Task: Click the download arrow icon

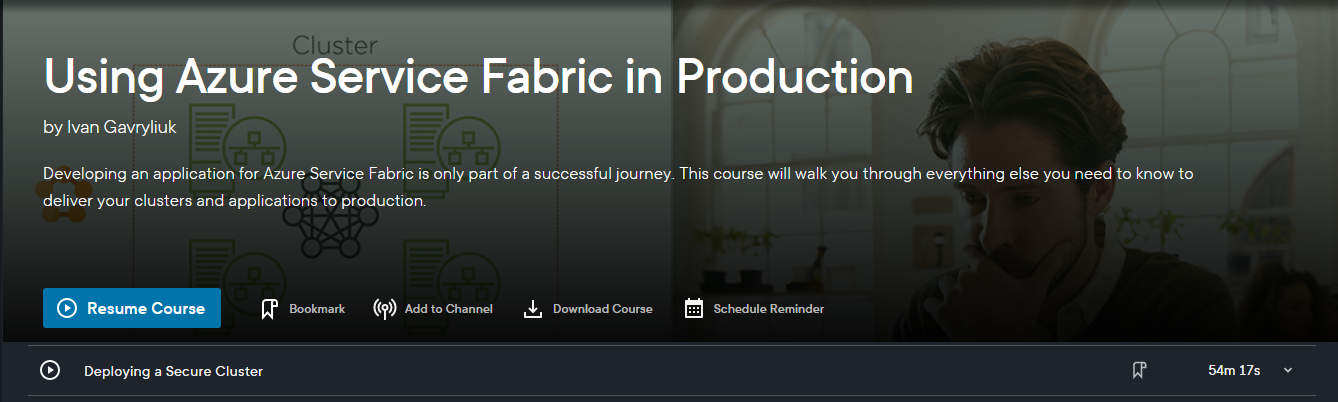Action: pyautogui.click(x=533, y=309)
